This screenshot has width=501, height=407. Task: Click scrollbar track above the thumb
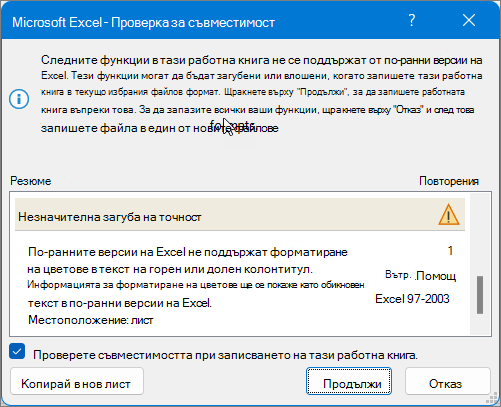[480, 235]
